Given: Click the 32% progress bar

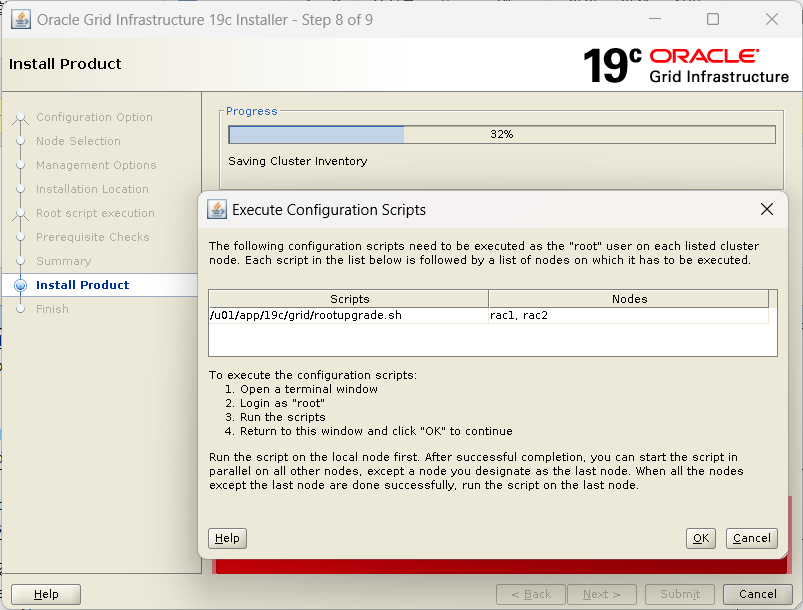Looking at the screenshot, I should tap(502, 135).
